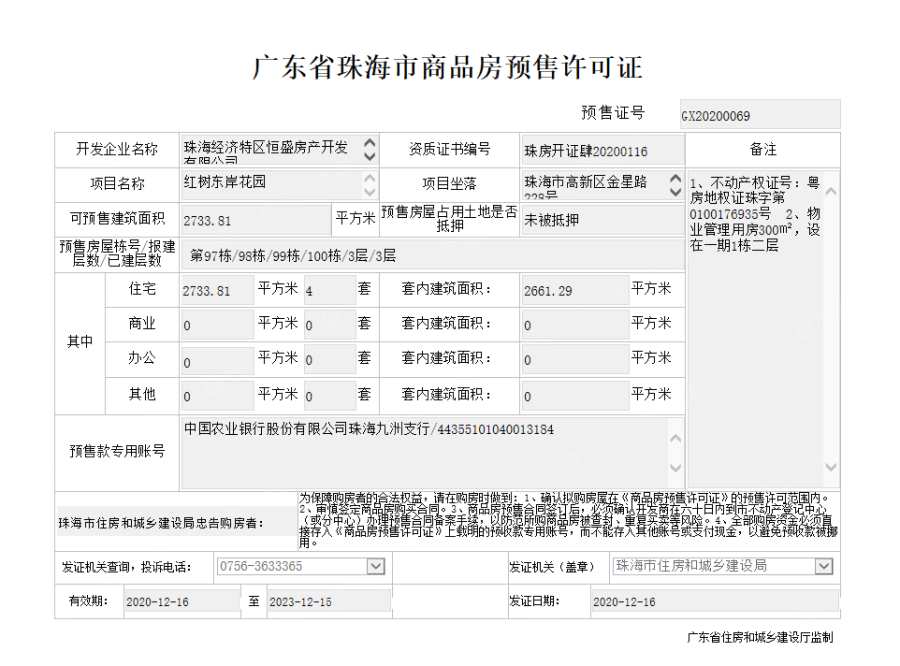
Task: Click the 住宅 套内建筑面积 field 2661.29
Action: [575, 290]
